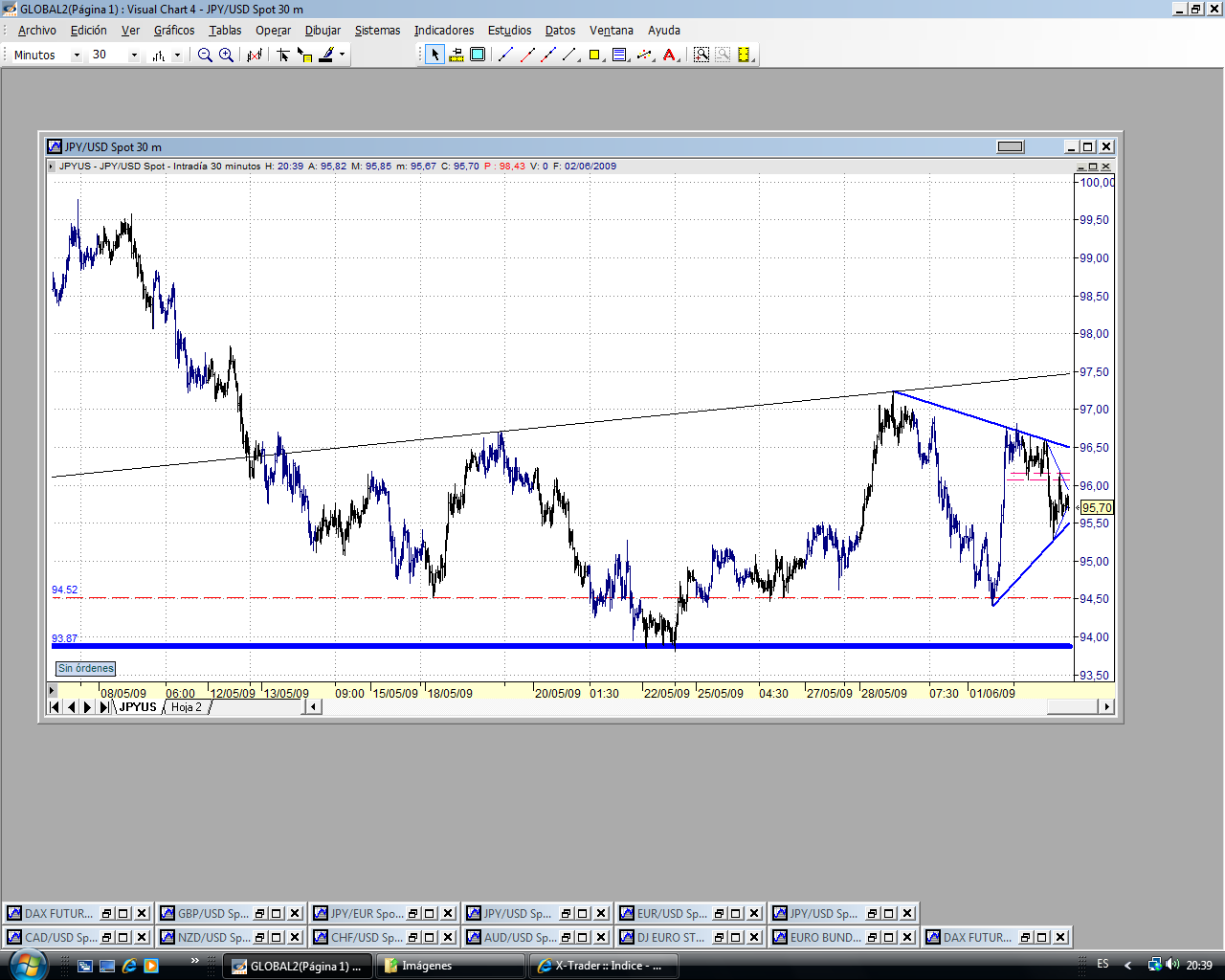This screenshot has height=980, width=1225.
Task: Open the Minutos time unit dropdown
Action: (x=77, y=56)
